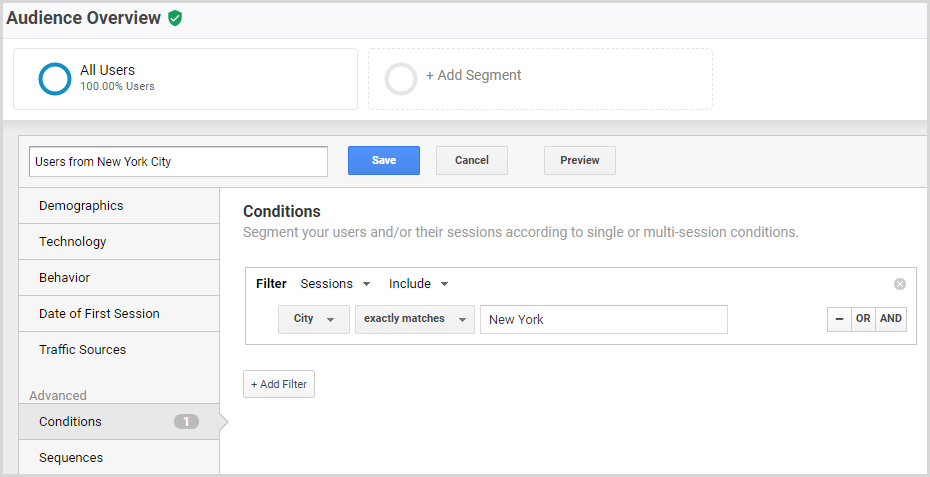
Task: Save the segment
Action: click(x=384, y=160)
